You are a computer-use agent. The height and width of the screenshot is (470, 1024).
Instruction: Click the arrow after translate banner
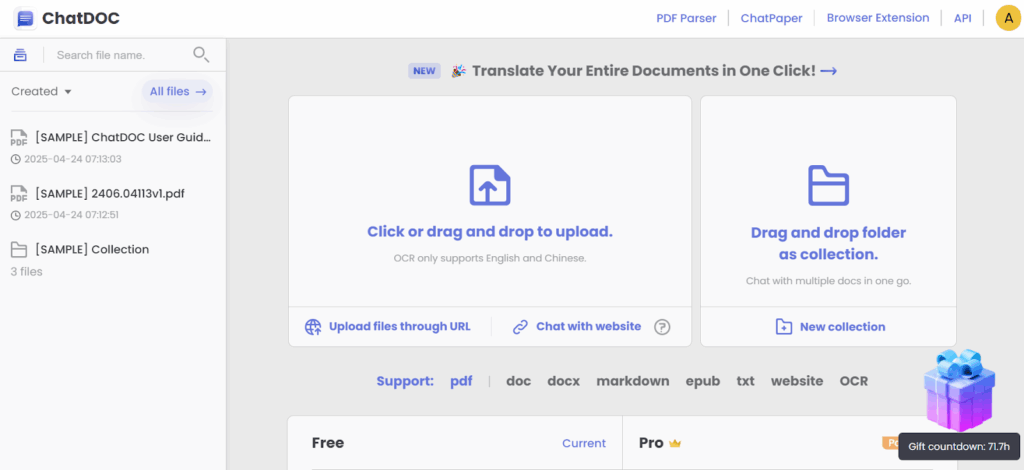(829, 70)
